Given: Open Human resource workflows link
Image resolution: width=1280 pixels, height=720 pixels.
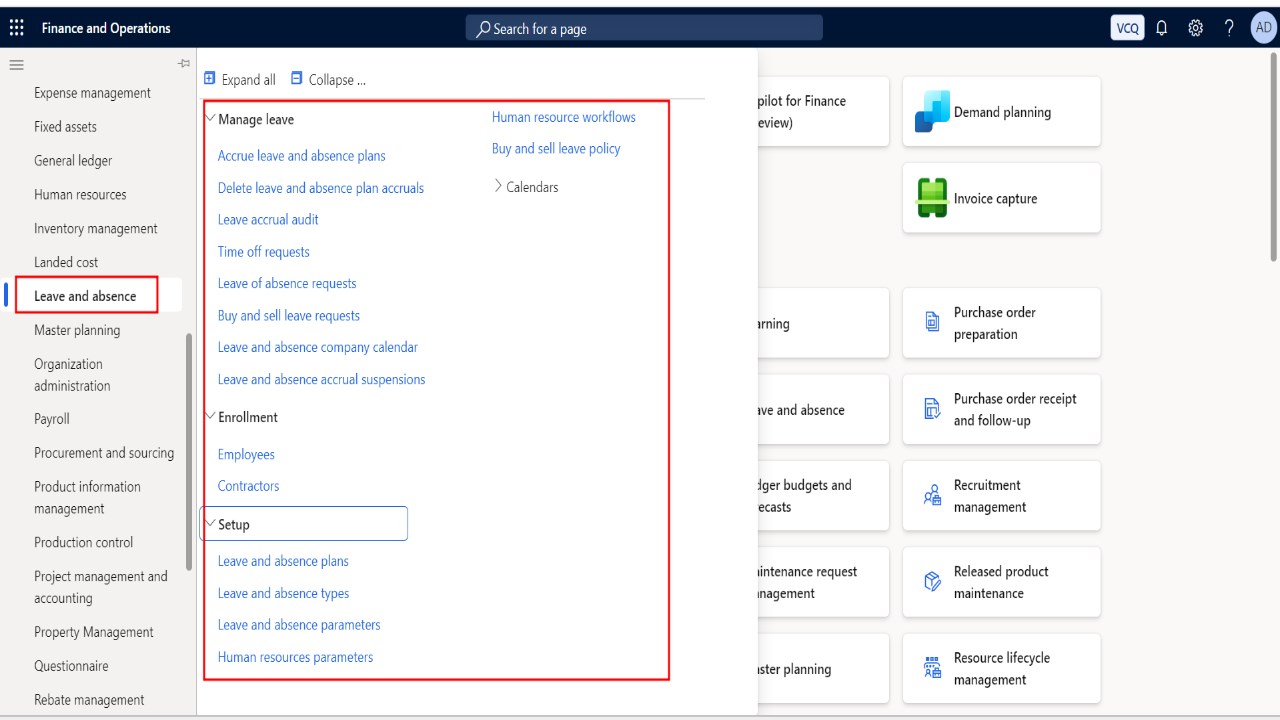Looking at the screenshot, I should 564,118.
